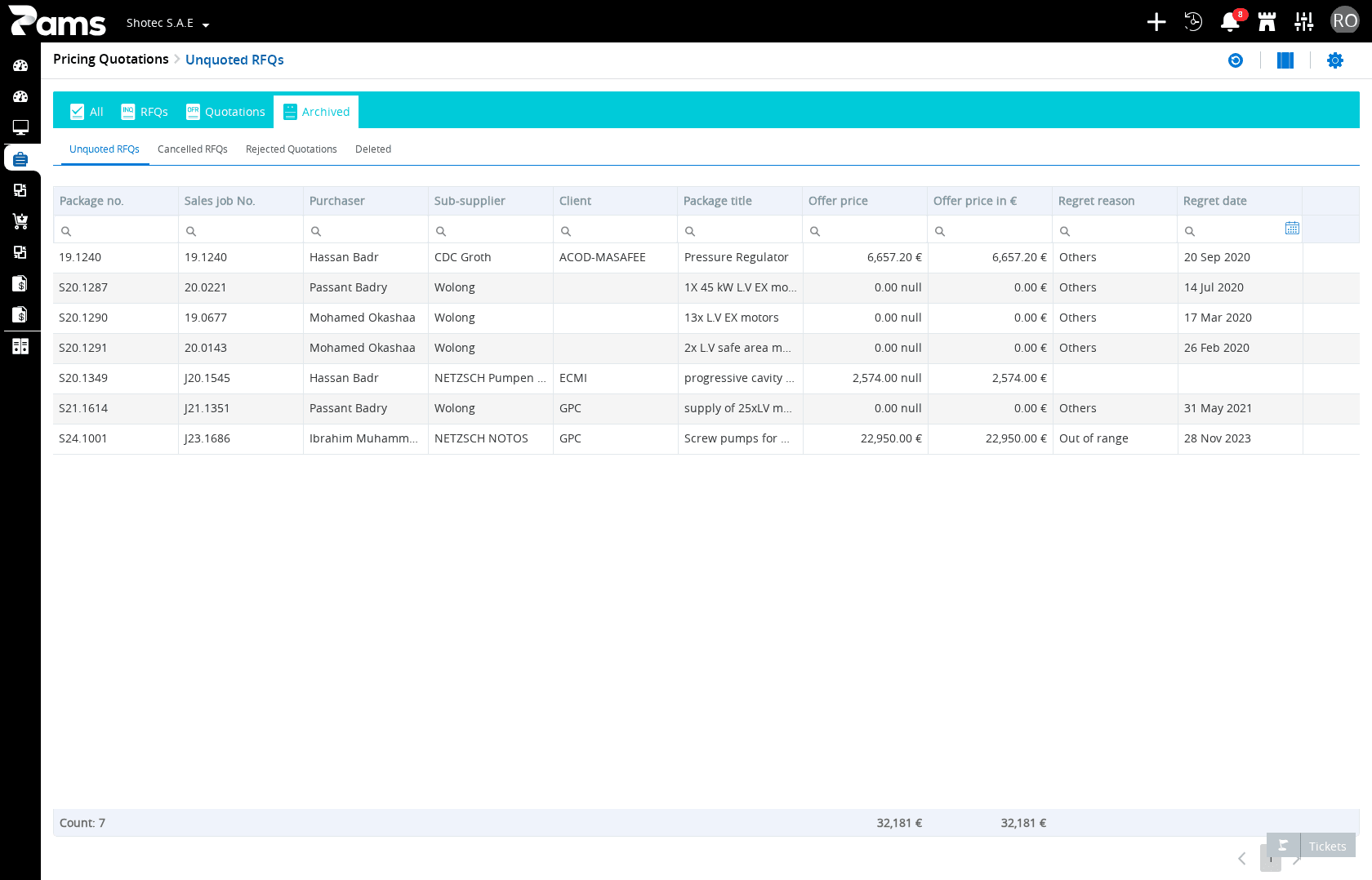This screenshot has height=880, width=1372.
Task: Sort by Offer price in € header
Action: pos(989,201)
